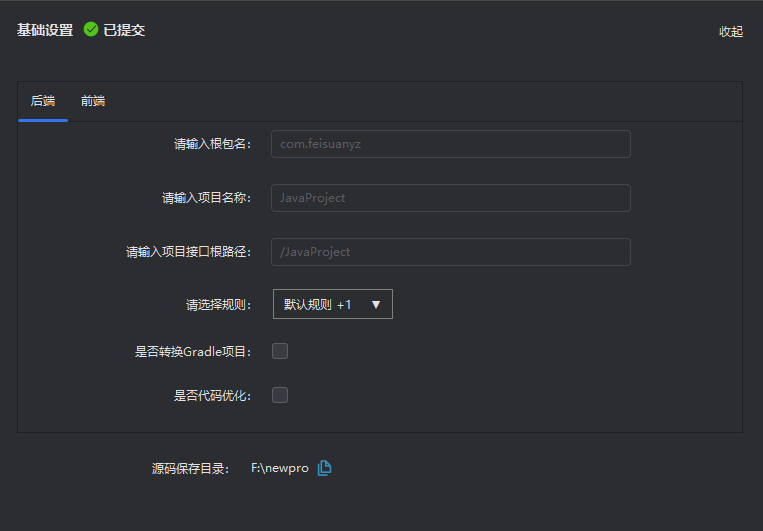Click the 是否转换Gradle项目 label text
The image size is (763, 531).
[193, 351]
